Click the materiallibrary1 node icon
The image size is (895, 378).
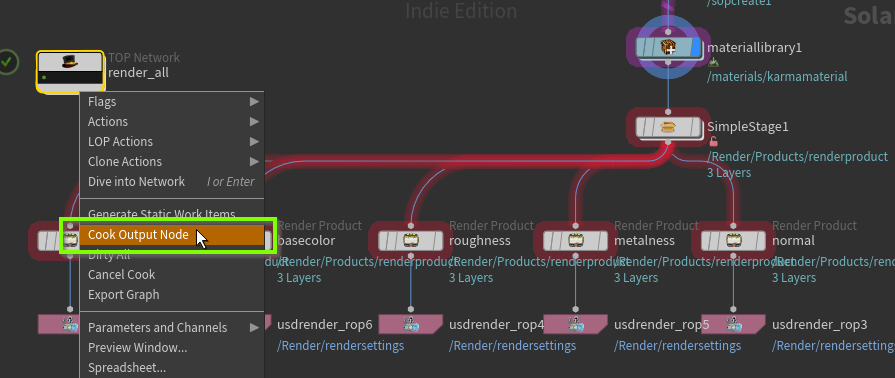(668, 47)
